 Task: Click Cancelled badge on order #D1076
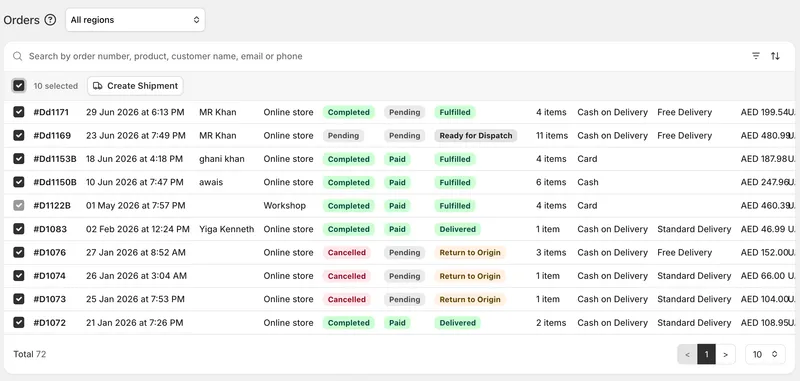346,252
